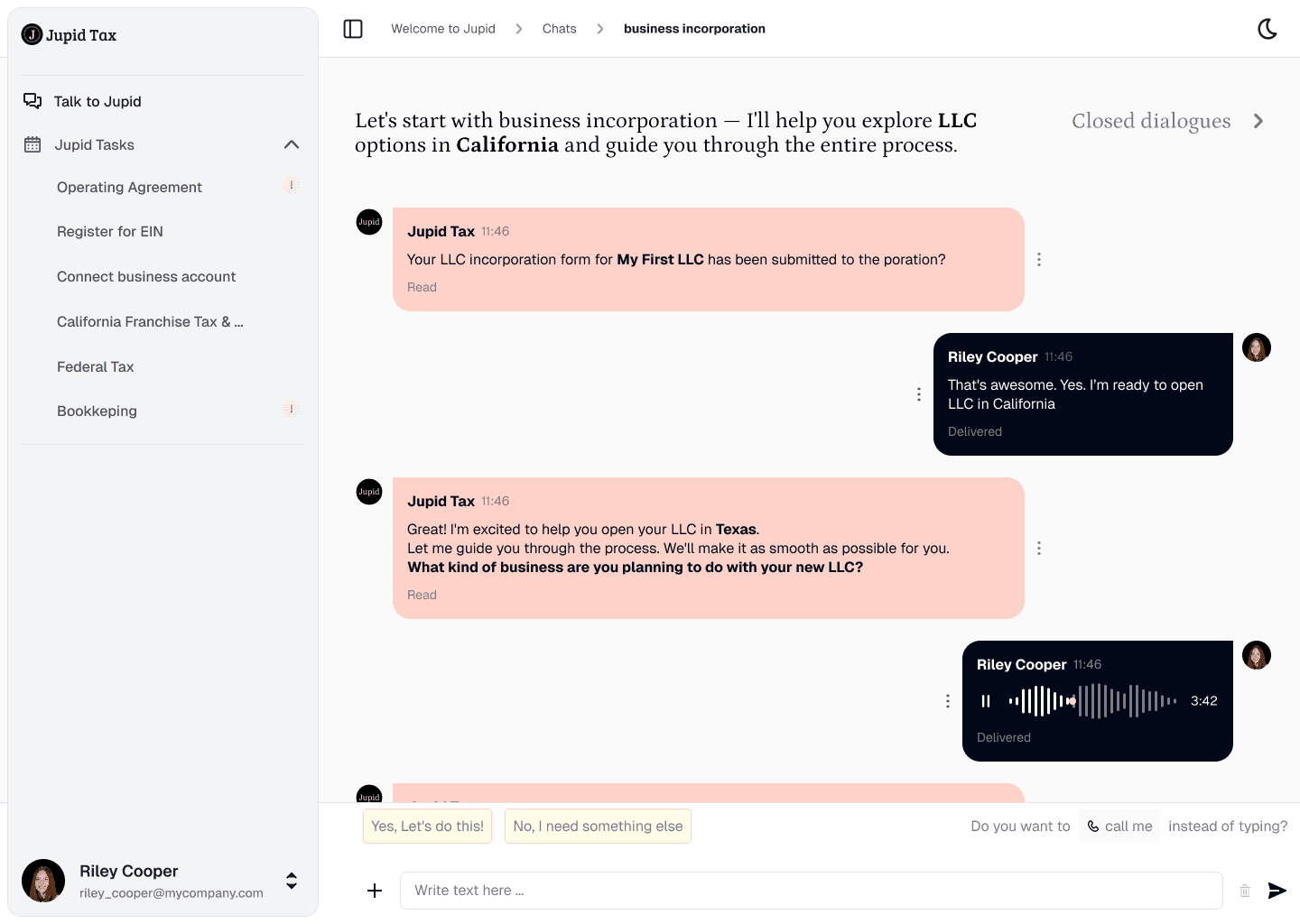Click riley_cooper@mycompany.com email text
The height and width of the screenshot is (924, 1300).
172,893
